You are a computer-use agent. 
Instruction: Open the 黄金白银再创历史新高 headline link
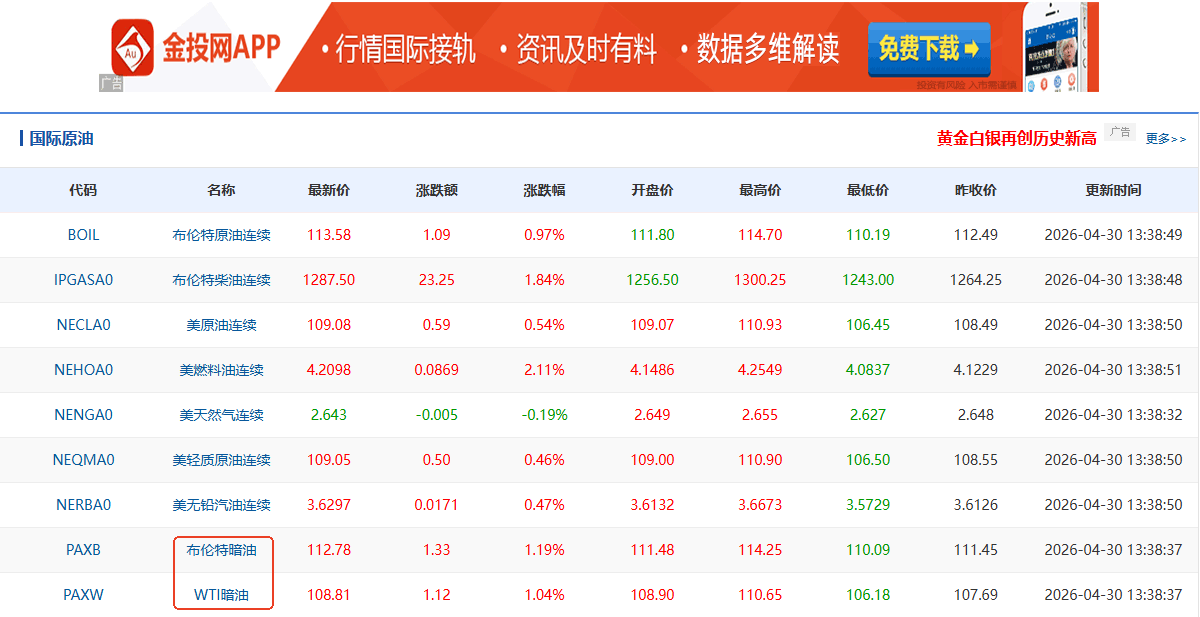click(1016, 139)
